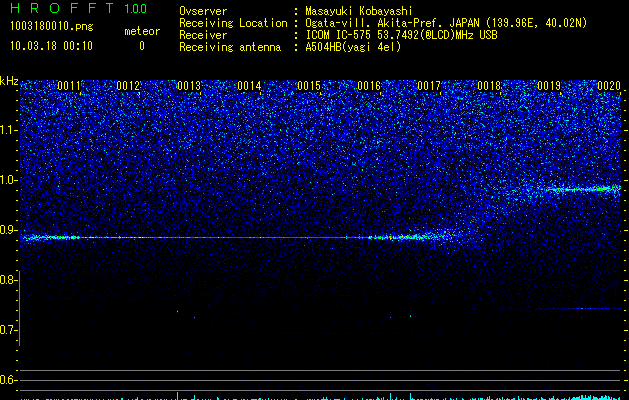Click the kHz axis unit label
The height and width of the screenshot is (400, 629).
9,81
